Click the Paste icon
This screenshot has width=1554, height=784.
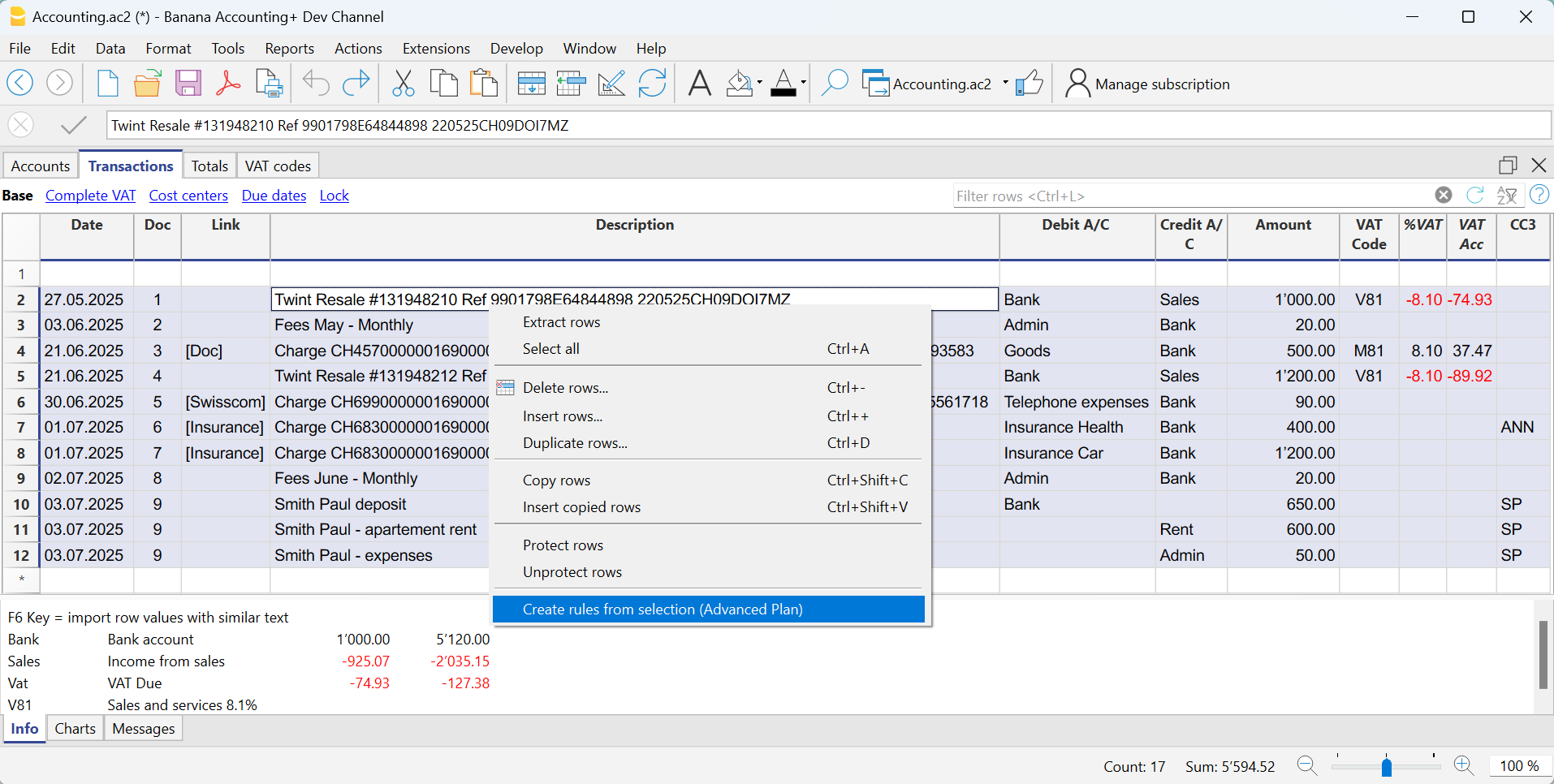tap(484, 82)
